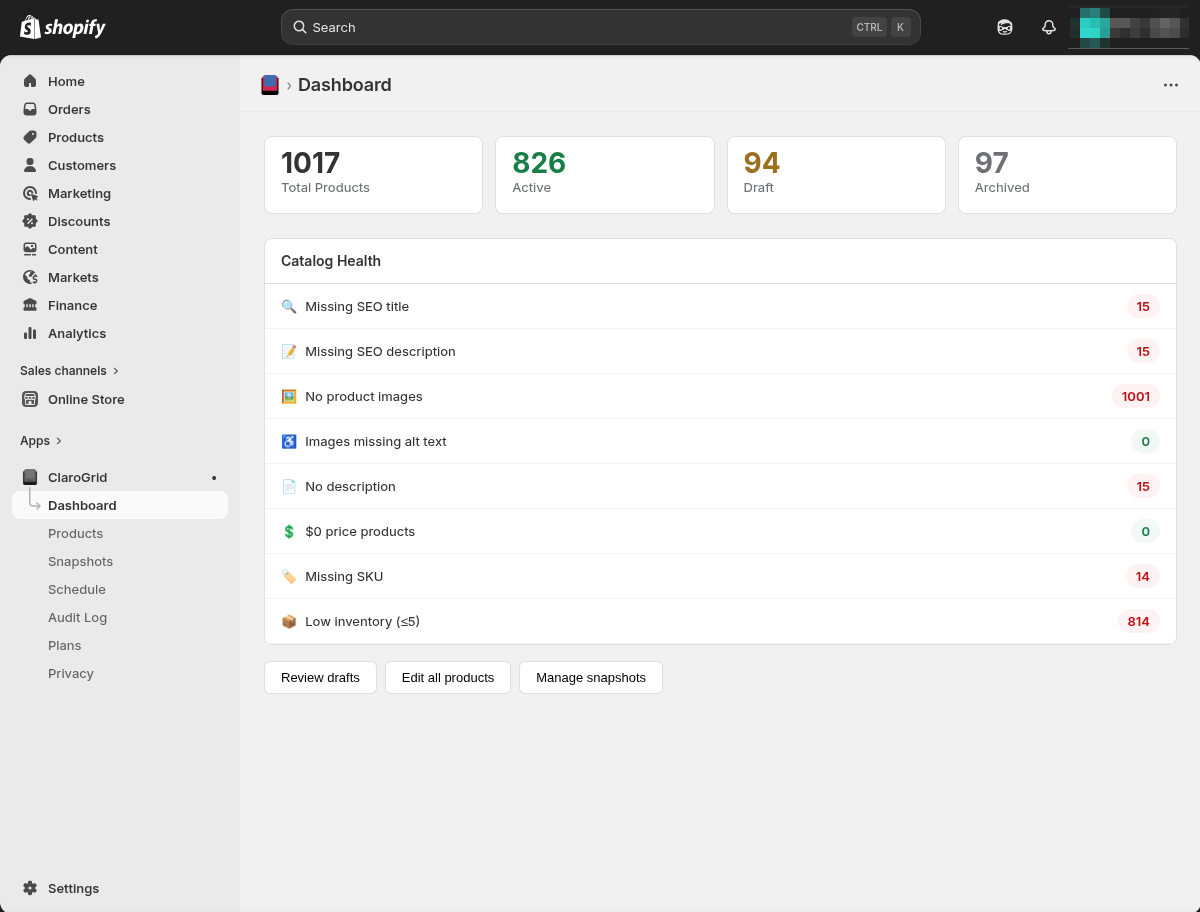This screenshot has width=1200, height=912.
Task: Open the Online Store channel
Action: 86,399
